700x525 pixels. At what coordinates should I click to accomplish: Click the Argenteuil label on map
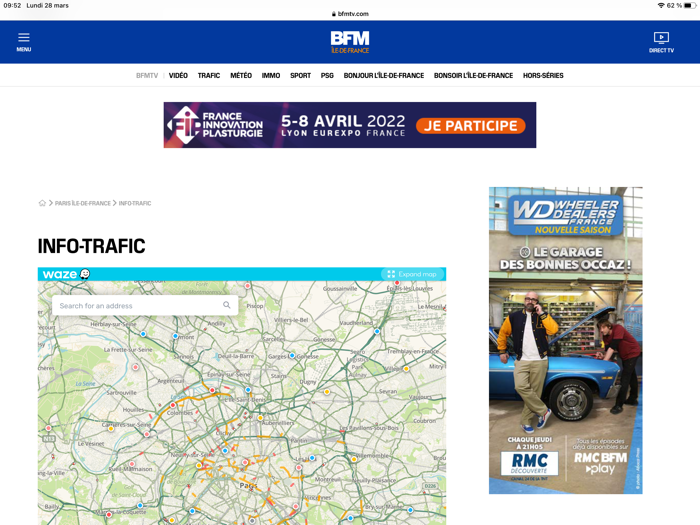(171, 381)
